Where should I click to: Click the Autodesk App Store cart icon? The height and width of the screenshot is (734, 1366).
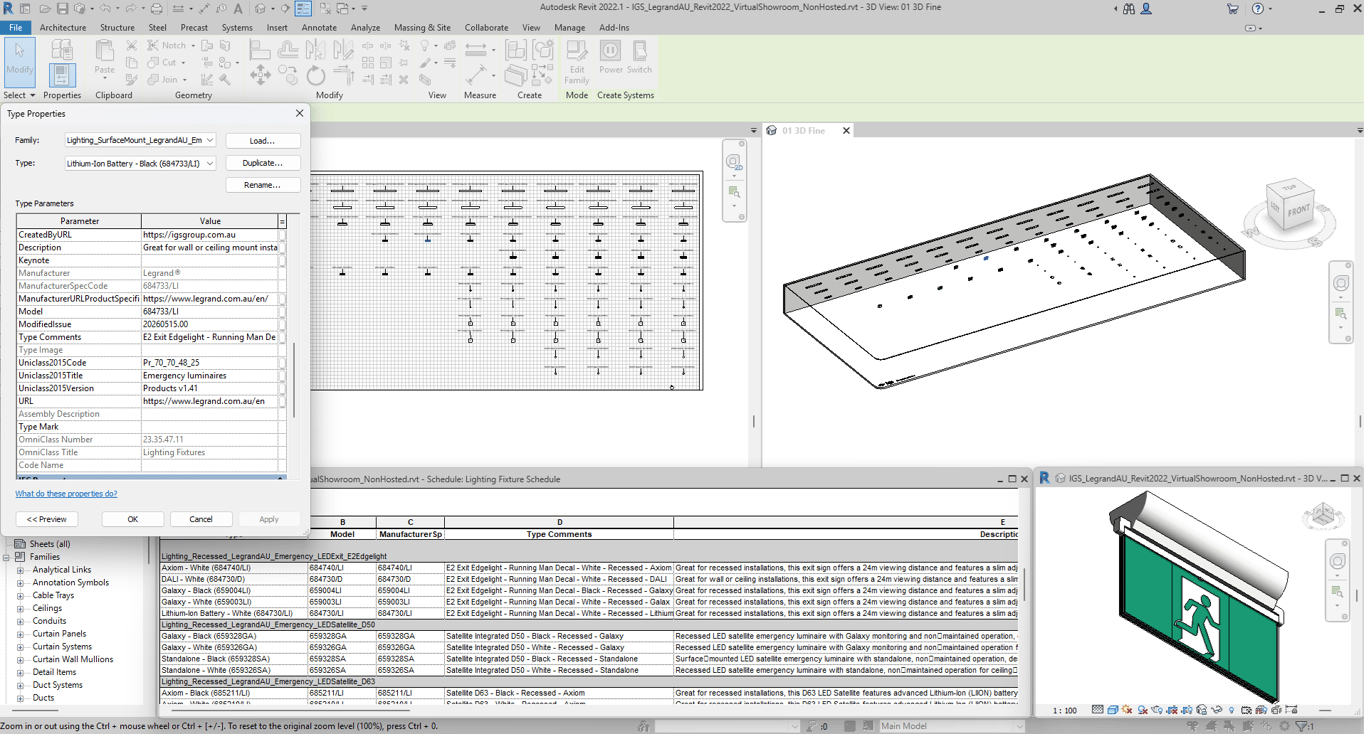[1232, 9]
